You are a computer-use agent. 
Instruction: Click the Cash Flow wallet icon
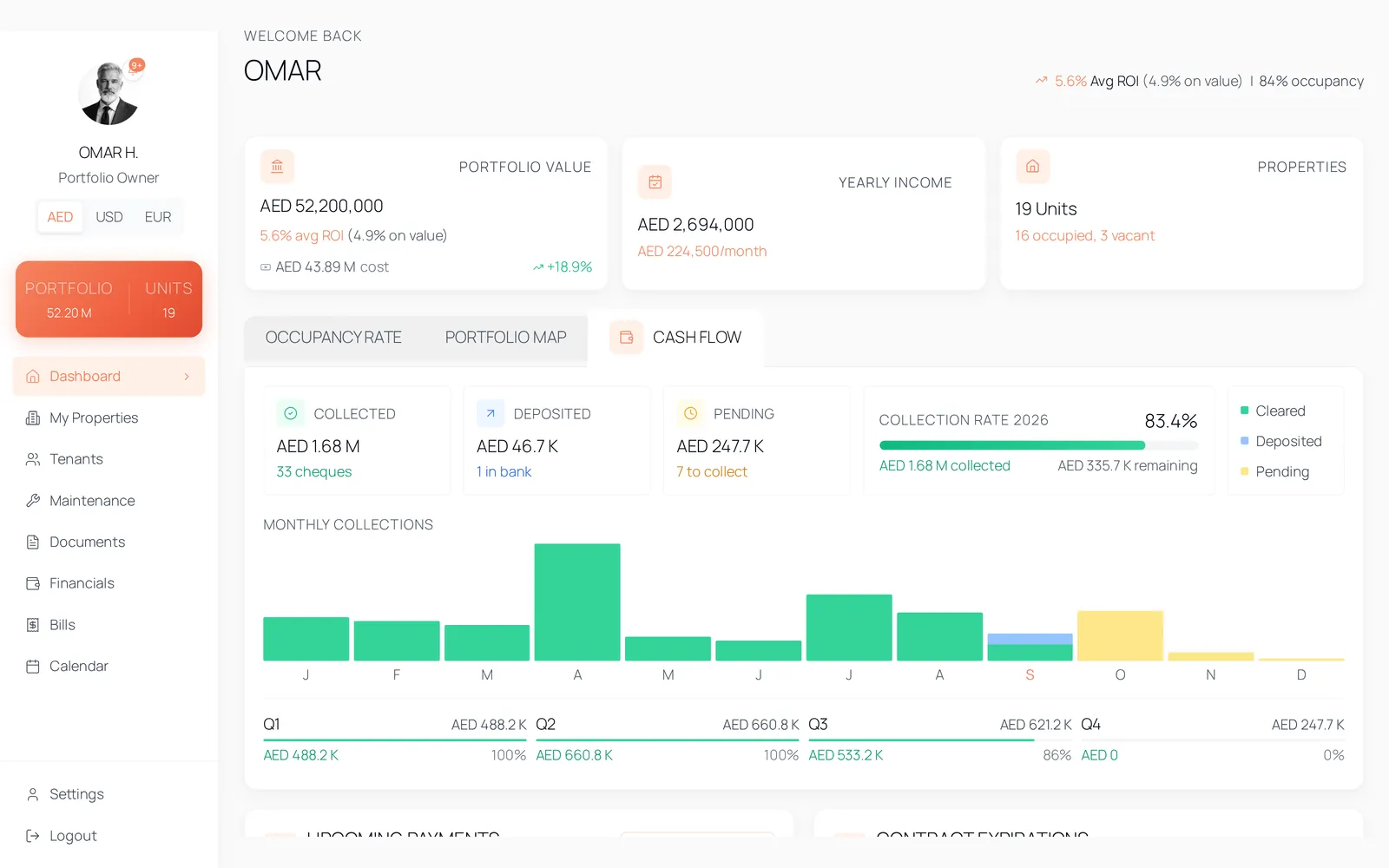point(626,338)
